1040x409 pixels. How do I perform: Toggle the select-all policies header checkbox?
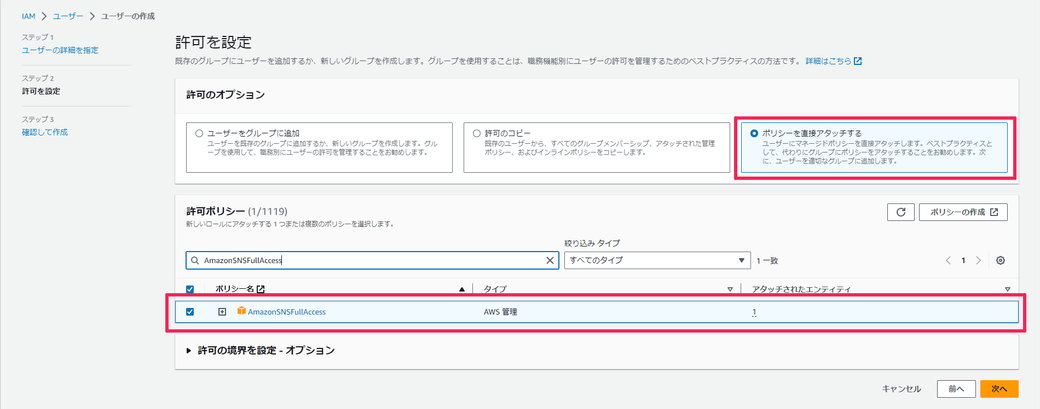pos(190,289)
